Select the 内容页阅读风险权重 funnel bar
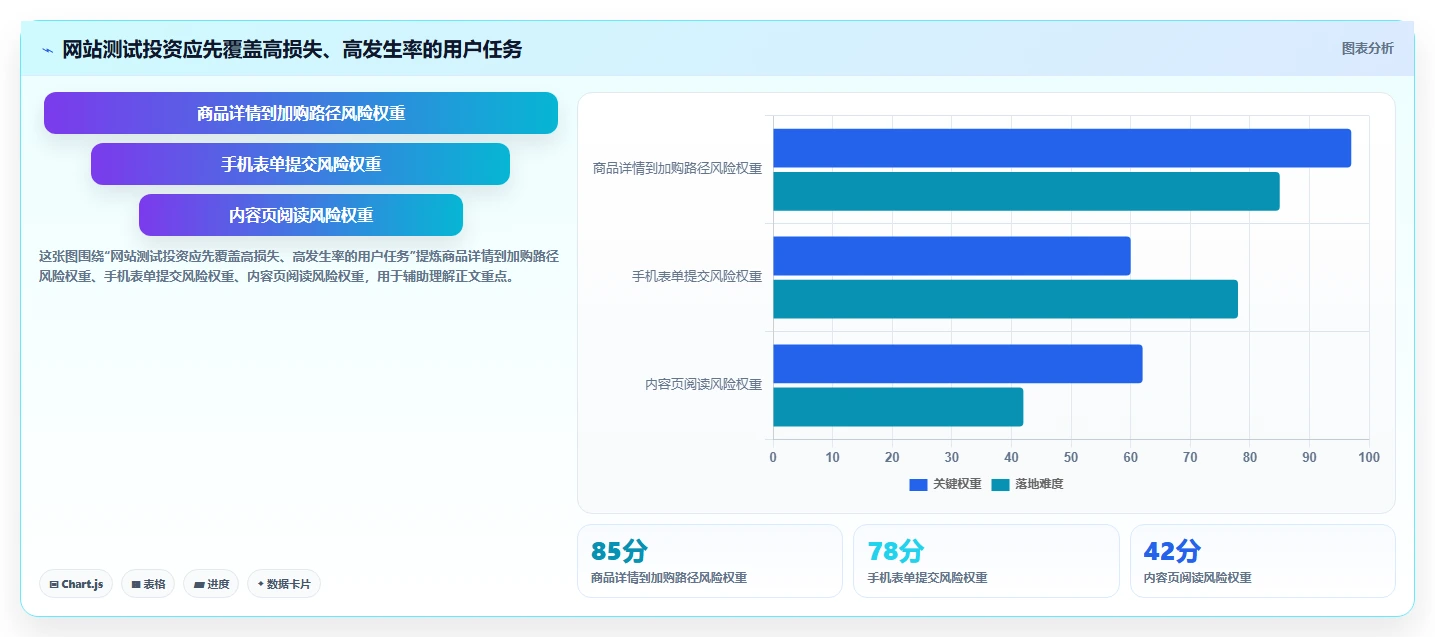Viewport: 1435px width, 637px height. click(301, 215)
